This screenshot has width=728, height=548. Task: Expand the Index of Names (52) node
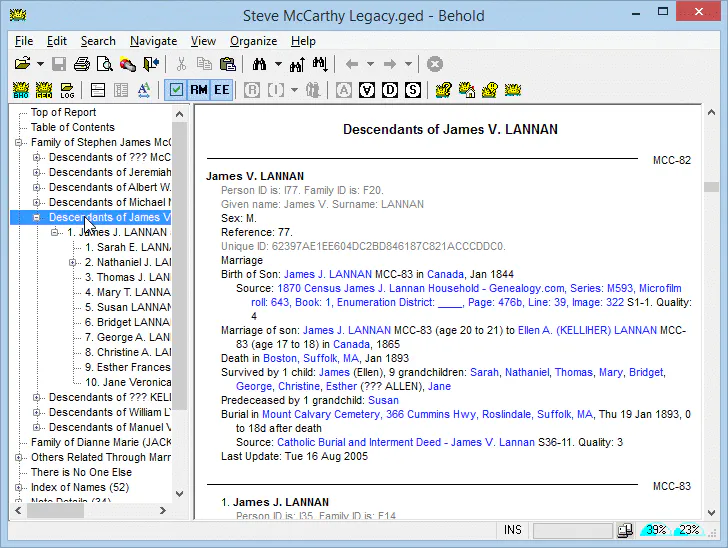pyautogui.click(x=19, y=488)
